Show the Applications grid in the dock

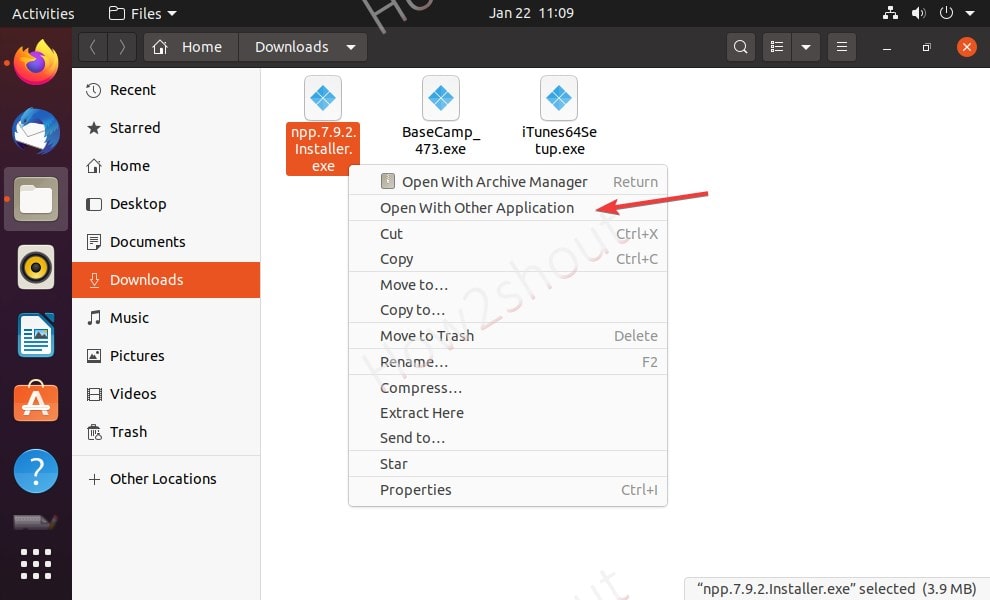(35, 564)
